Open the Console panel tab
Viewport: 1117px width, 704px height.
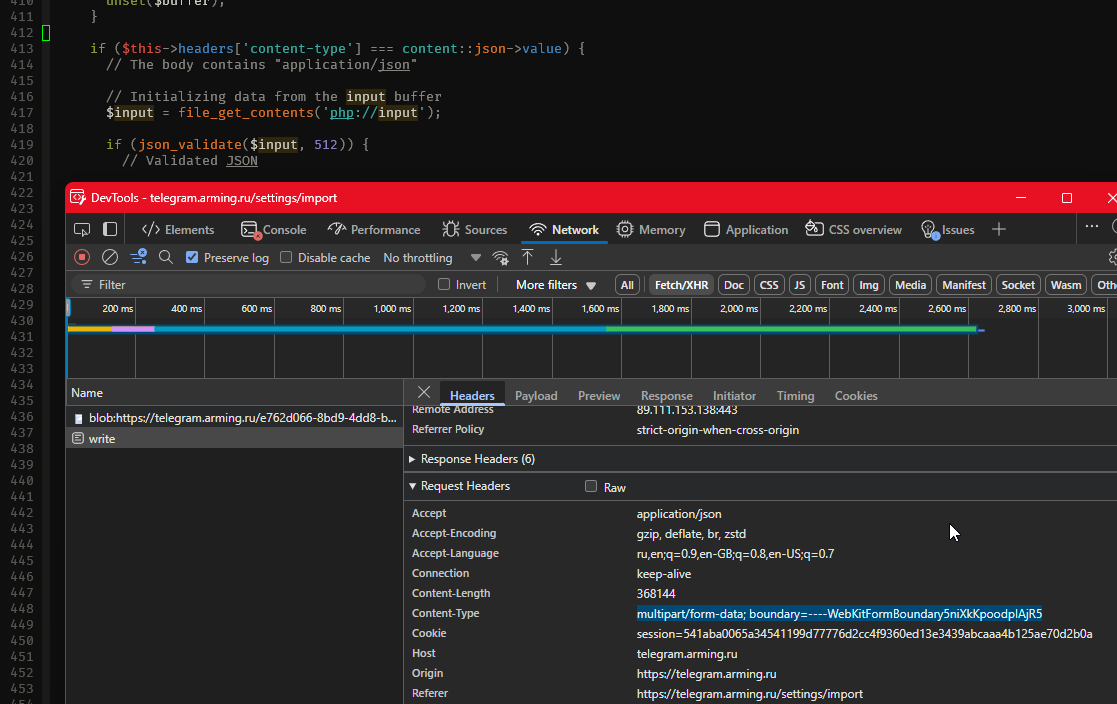click(x=274, y=229)
